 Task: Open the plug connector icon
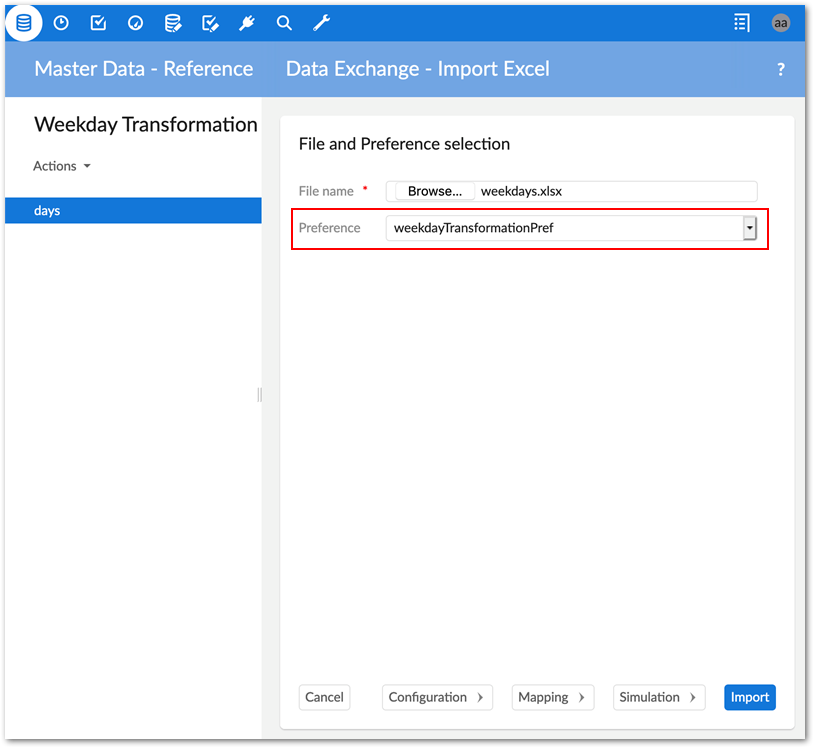click(x=247, y=22)
